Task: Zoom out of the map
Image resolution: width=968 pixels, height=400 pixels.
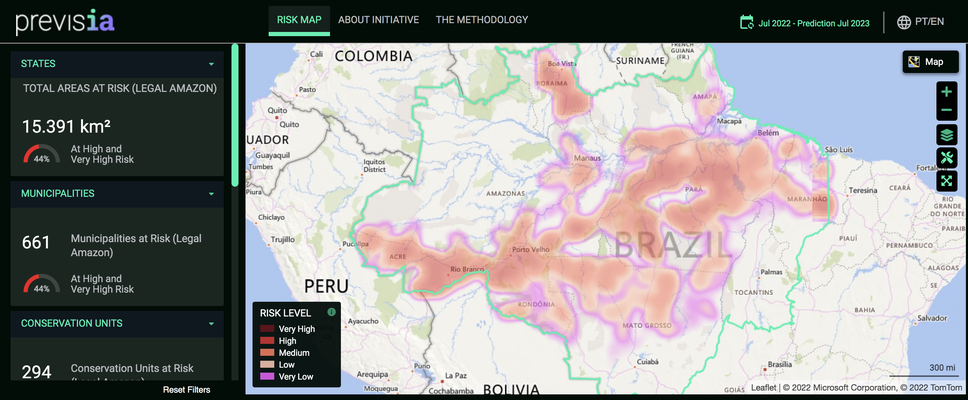Action: coord(946,111)
